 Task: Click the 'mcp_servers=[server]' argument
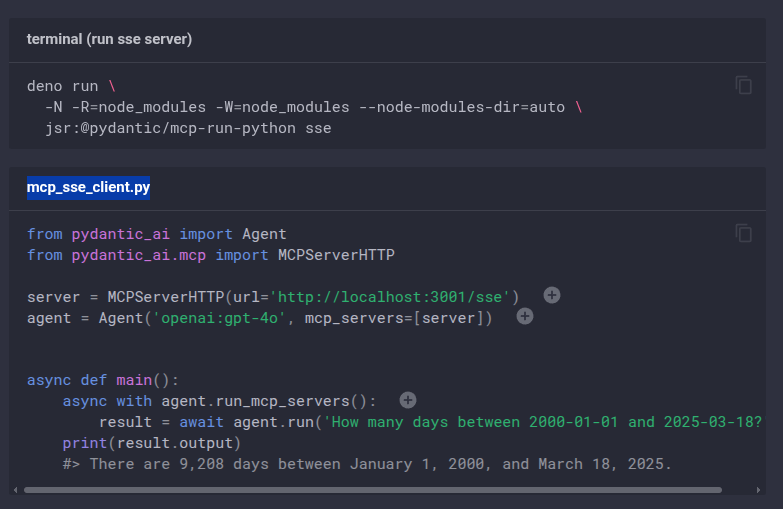398,318
